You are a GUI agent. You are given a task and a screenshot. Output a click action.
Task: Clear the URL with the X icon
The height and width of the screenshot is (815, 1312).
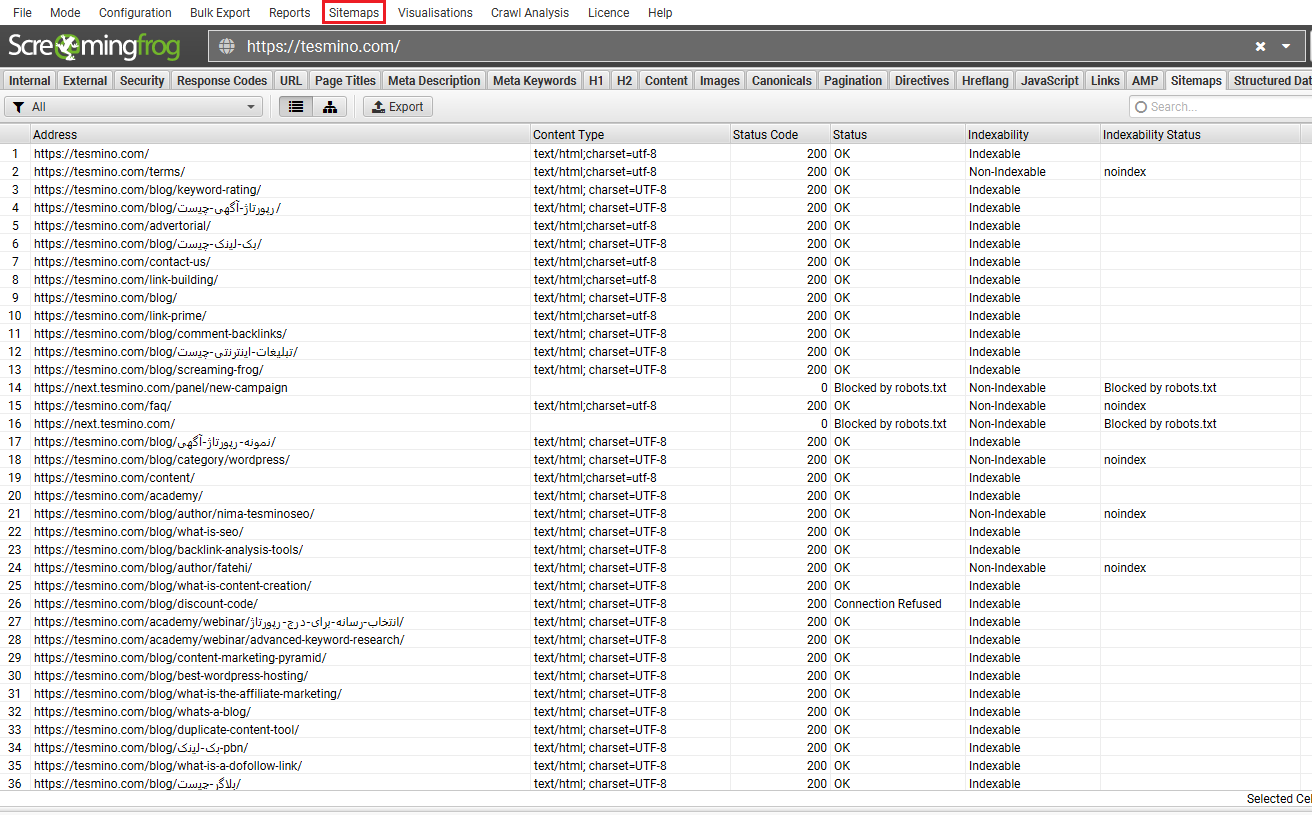click(1260, 46)
